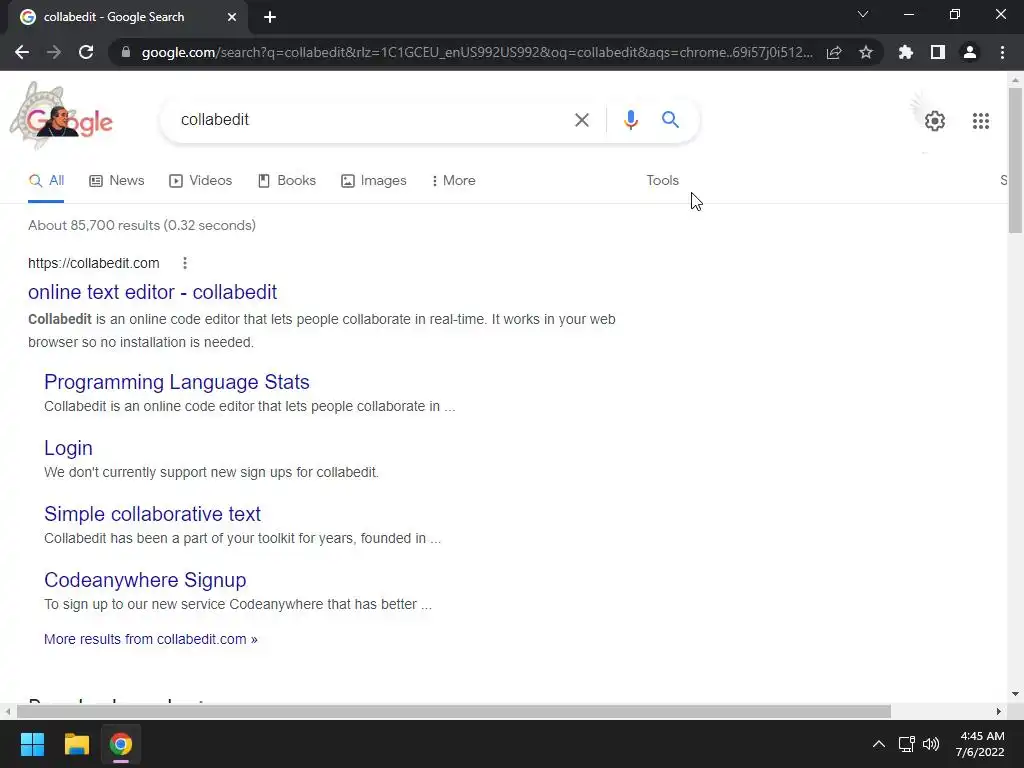This screenshot has height=768, width=1024.
Task: Click Chrome icon in taskbar
Action: [120, 744]
